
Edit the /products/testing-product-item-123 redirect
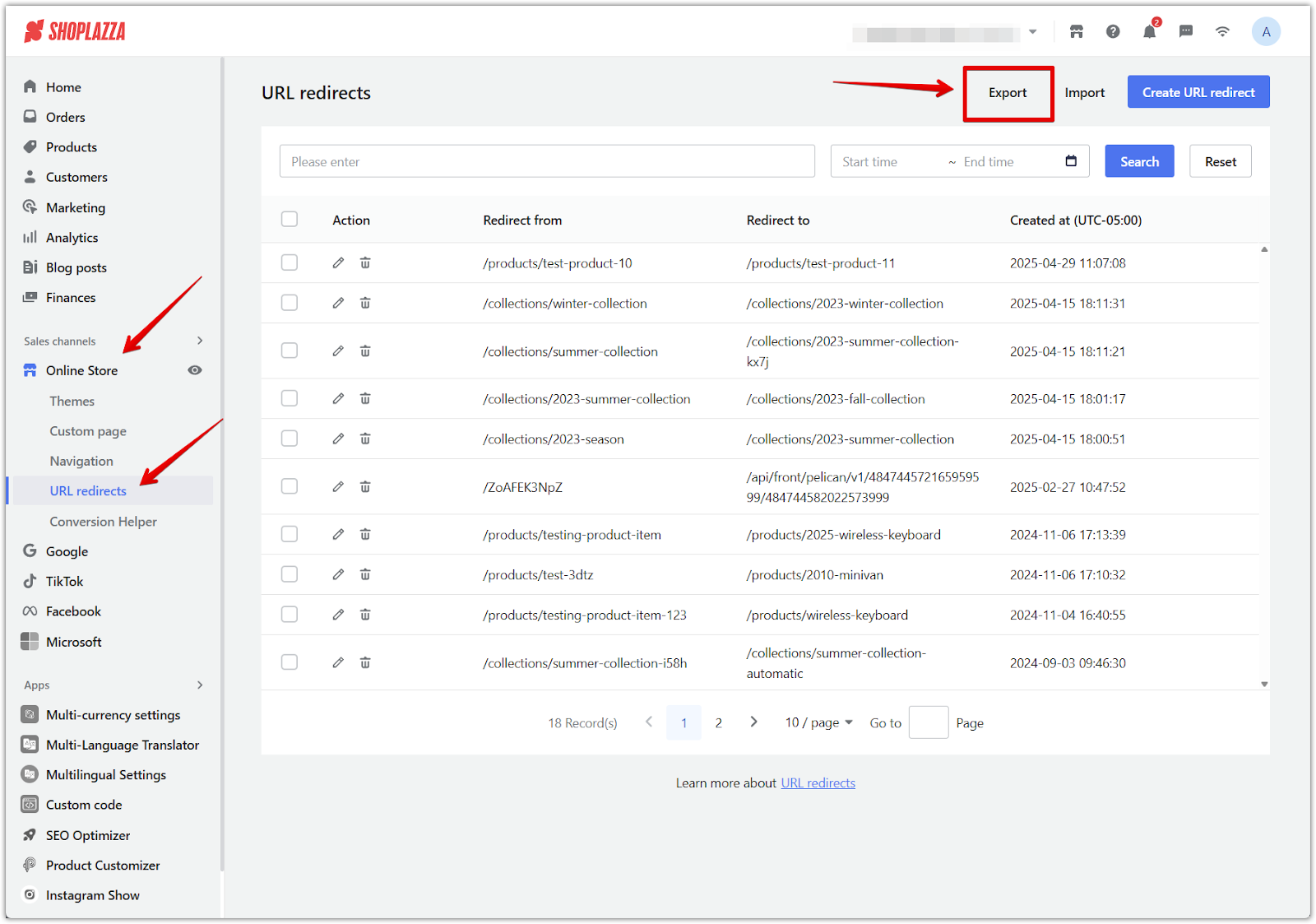click(338, 615)
